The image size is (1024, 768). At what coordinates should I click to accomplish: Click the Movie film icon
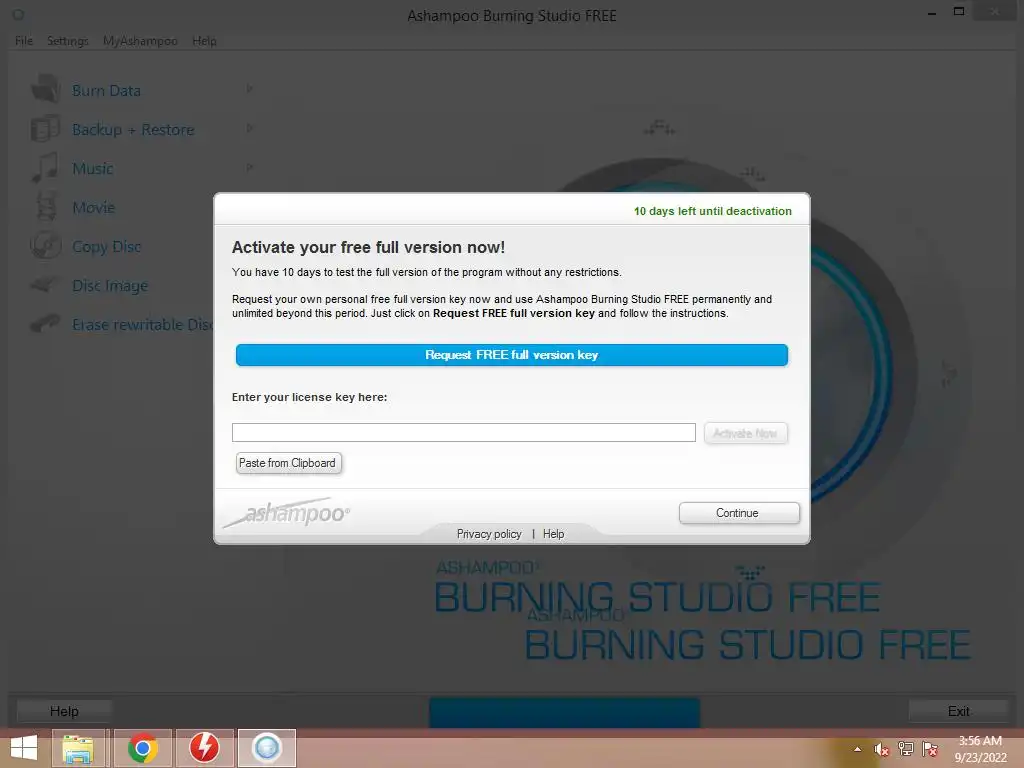(x=46, y=207)
